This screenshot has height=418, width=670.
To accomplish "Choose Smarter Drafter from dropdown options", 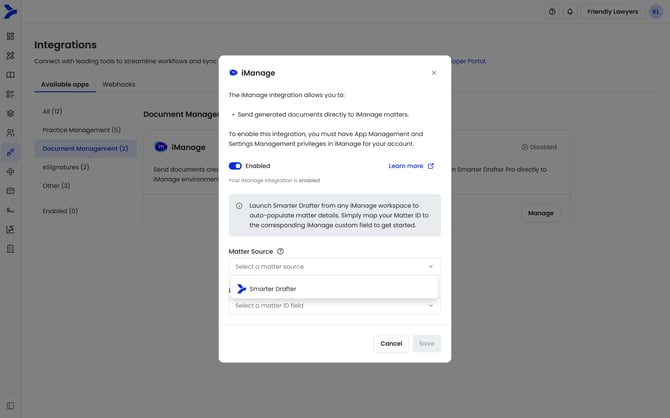I will tap(272, 289).
